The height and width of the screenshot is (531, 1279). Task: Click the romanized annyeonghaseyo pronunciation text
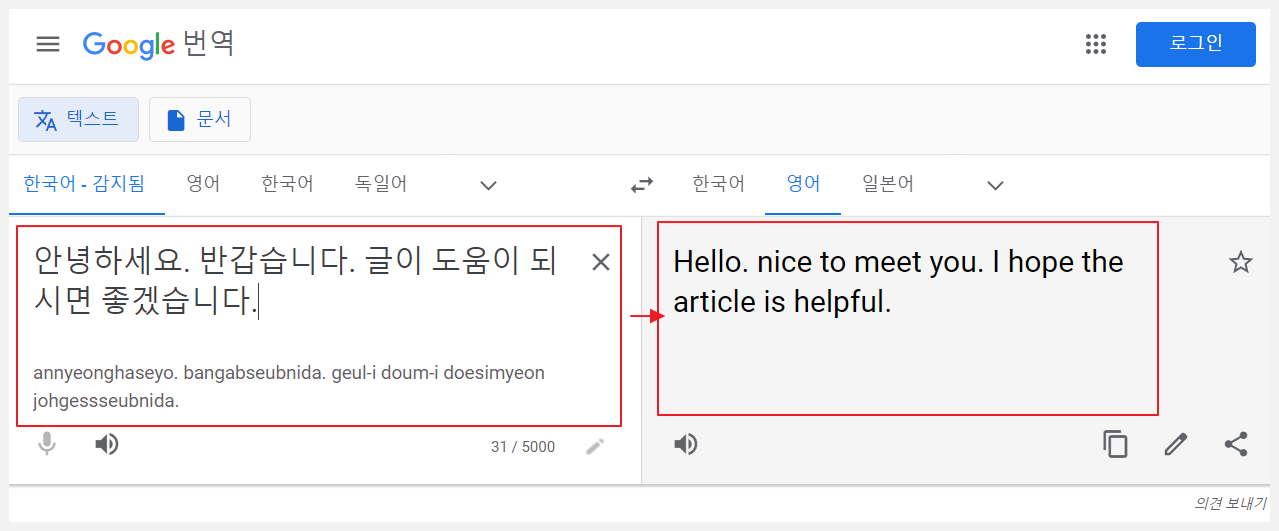[289, 387]
